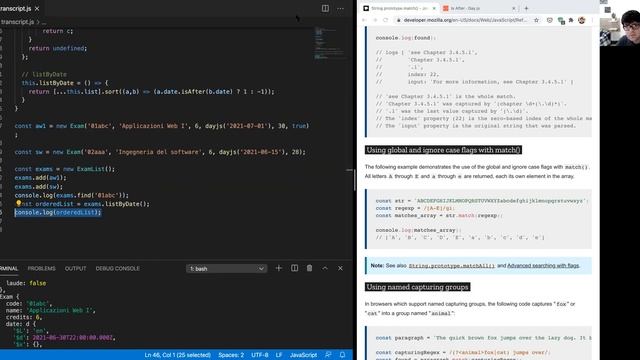Viewport: 640px width, 360px height.
Task: Bookmark this page with the star icon
Action: (536, 20)
